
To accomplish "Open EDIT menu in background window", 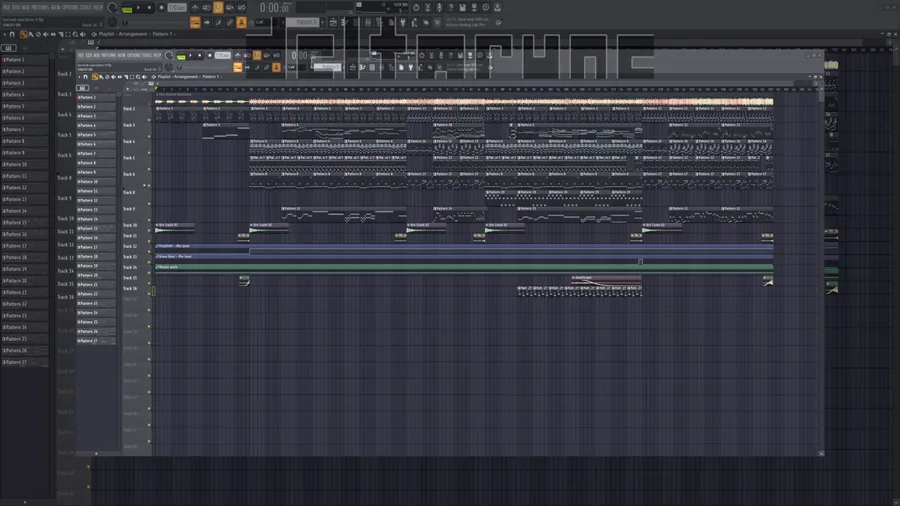I will pos(16,7).
